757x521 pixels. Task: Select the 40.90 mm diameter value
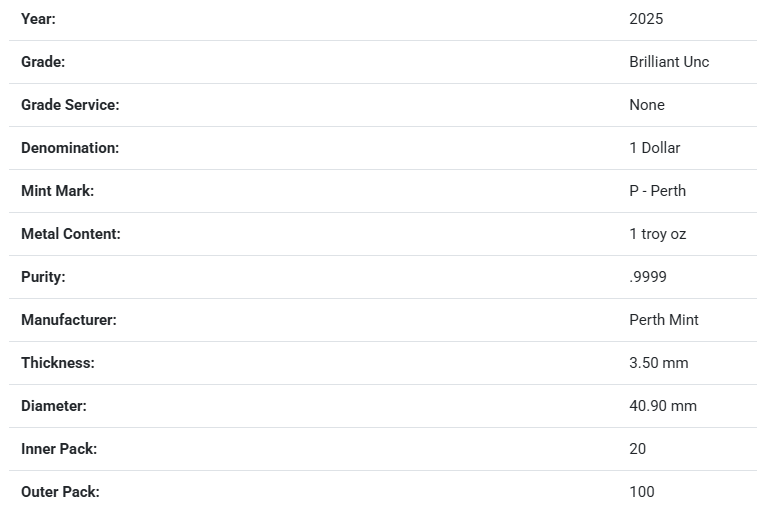coord(663,406)
